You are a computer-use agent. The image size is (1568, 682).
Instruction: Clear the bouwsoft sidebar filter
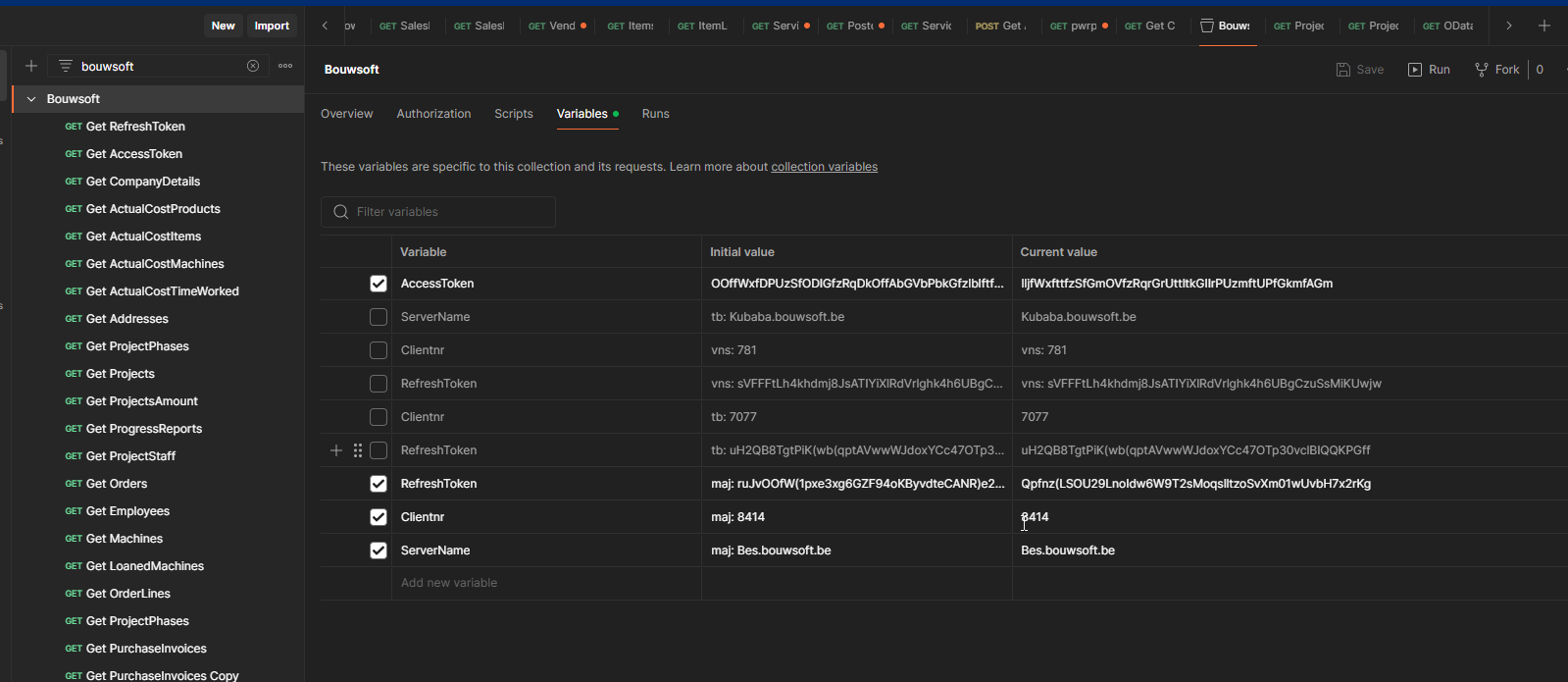pyautogui.click(x=253, y=66)
